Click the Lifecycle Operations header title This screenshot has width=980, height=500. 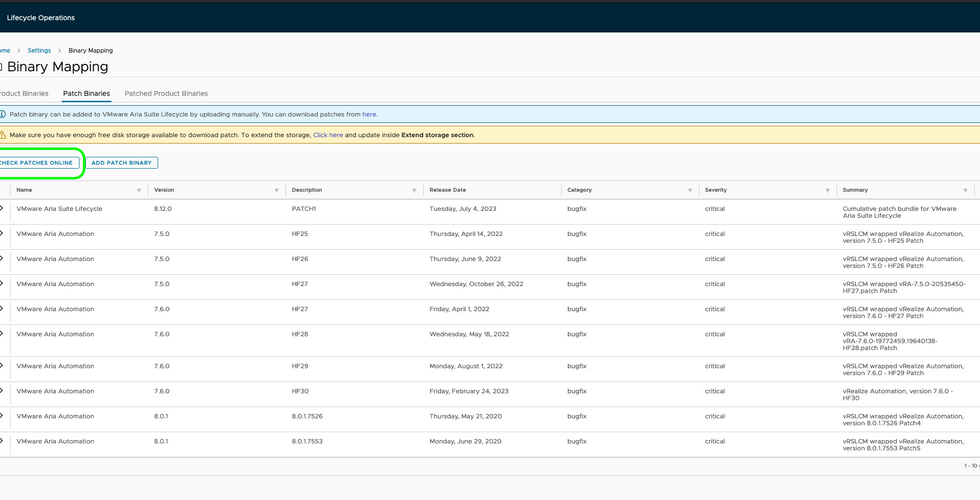(x=41, y=18)
